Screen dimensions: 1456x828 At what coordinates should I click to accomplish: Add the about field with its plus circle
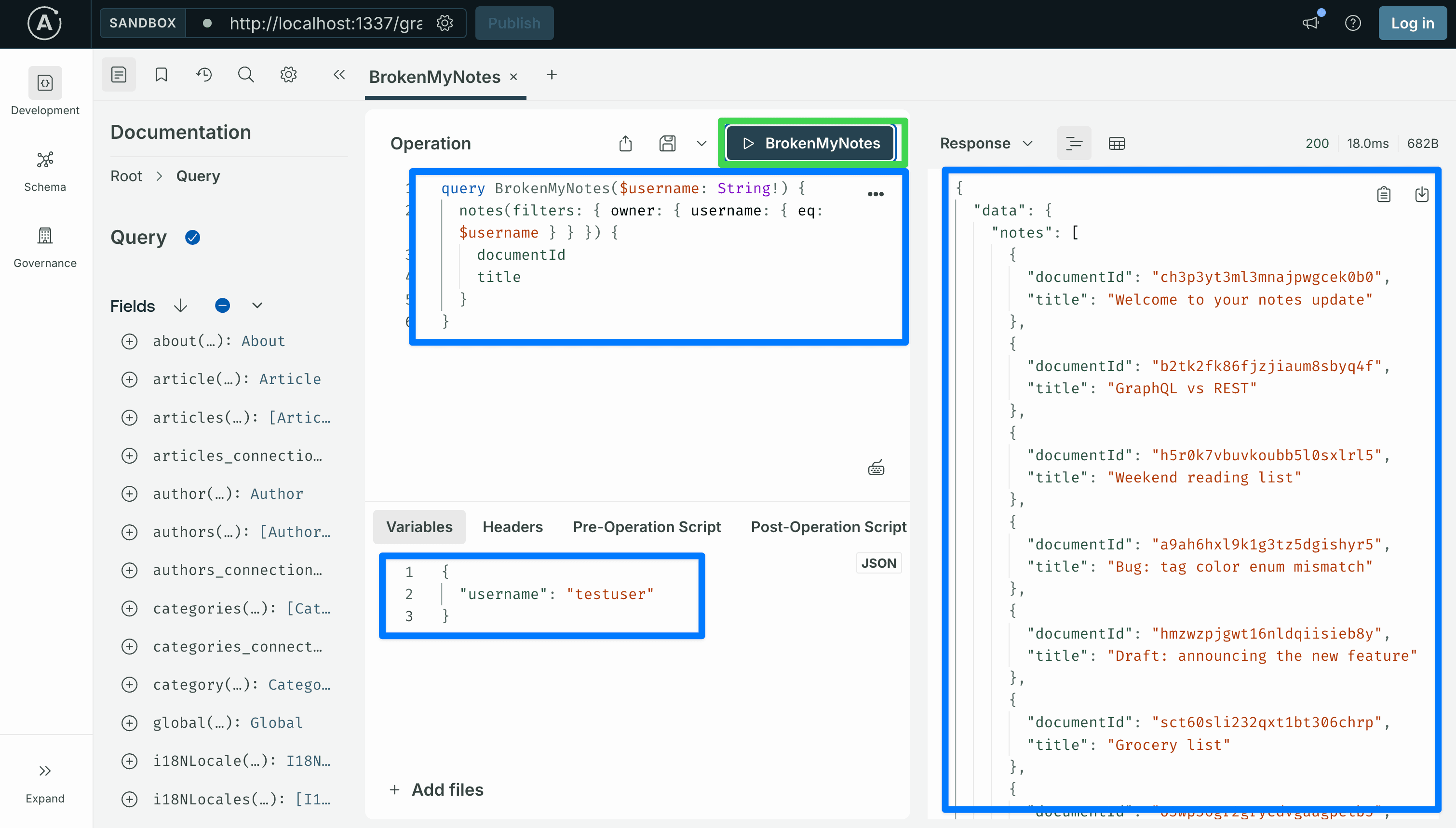[x=130, y=341]
